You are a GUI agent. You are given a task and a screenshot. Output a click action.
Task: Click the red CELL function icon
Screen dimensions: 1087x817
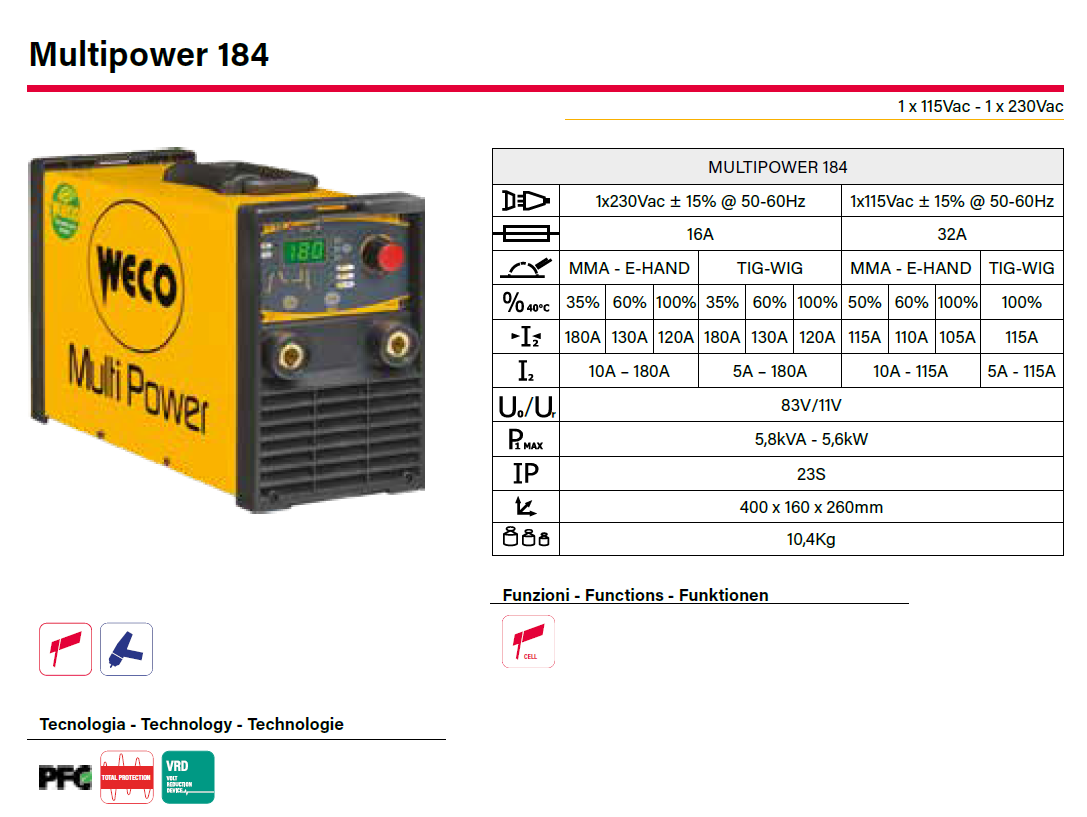pyautogui.click(x=528, y=642)
